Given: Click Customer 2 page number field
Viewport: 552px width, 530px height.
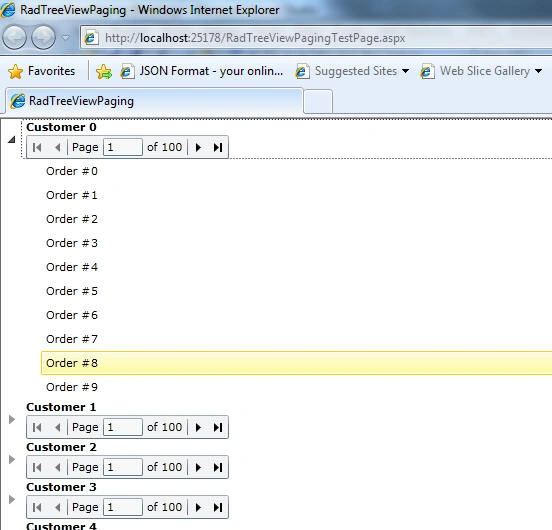Looking at the screenshot, I should point(123,467).
